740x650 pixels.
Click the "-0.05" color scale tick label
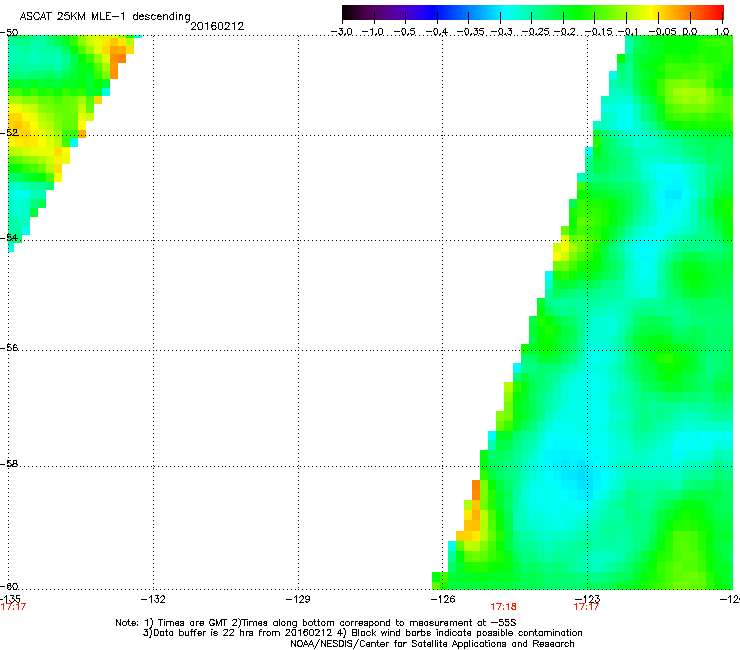[662, 32]
